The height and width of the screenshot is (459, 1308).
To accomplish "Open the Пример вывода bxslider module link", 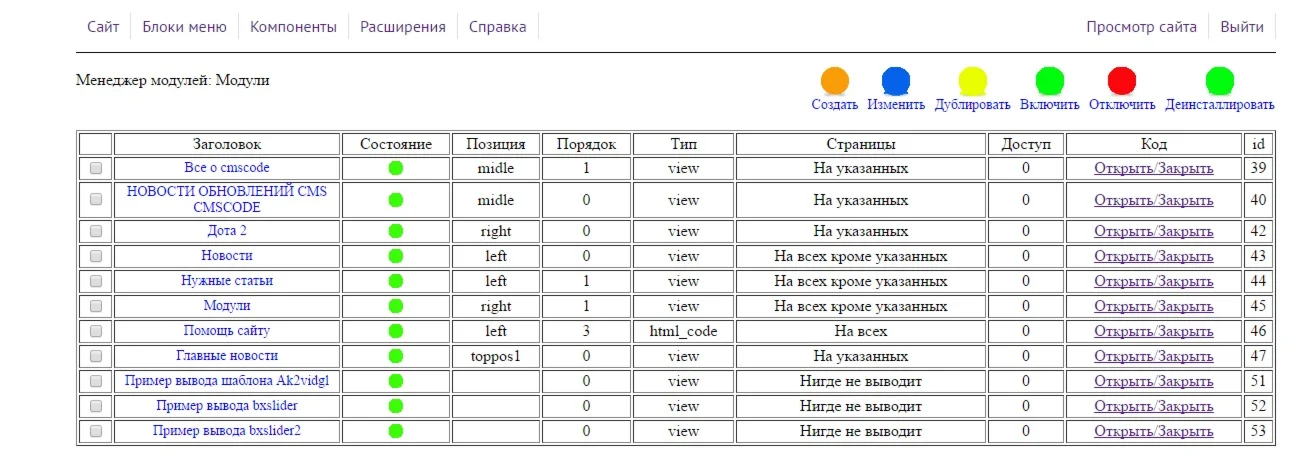I will click(x=227, y=406).
